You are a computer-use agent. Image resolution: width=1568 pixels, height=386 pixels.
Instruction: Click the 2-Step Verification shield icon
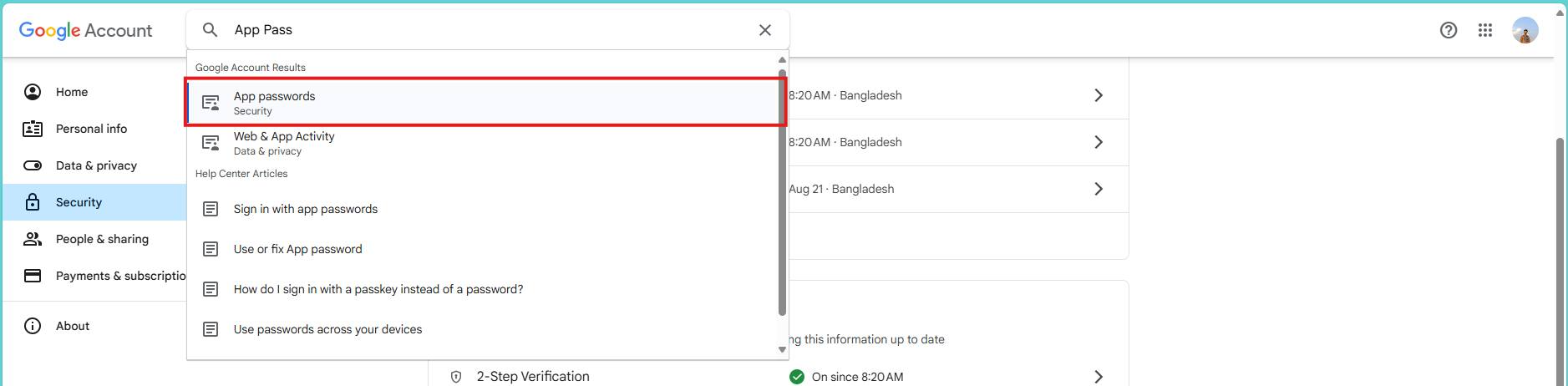click(456, 377)
